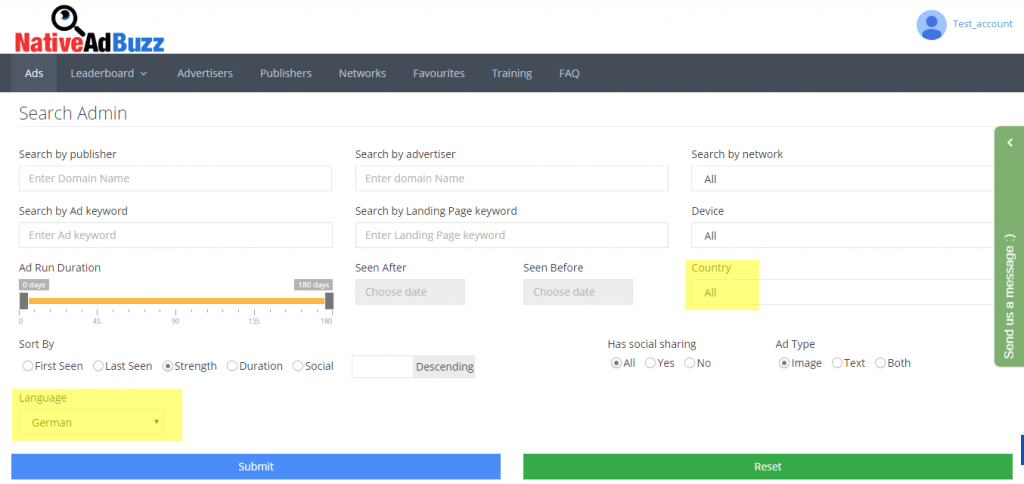Open the Seen Before date picker
The width and height of the screenshot is (1024, 484).
tap(578, 292)
